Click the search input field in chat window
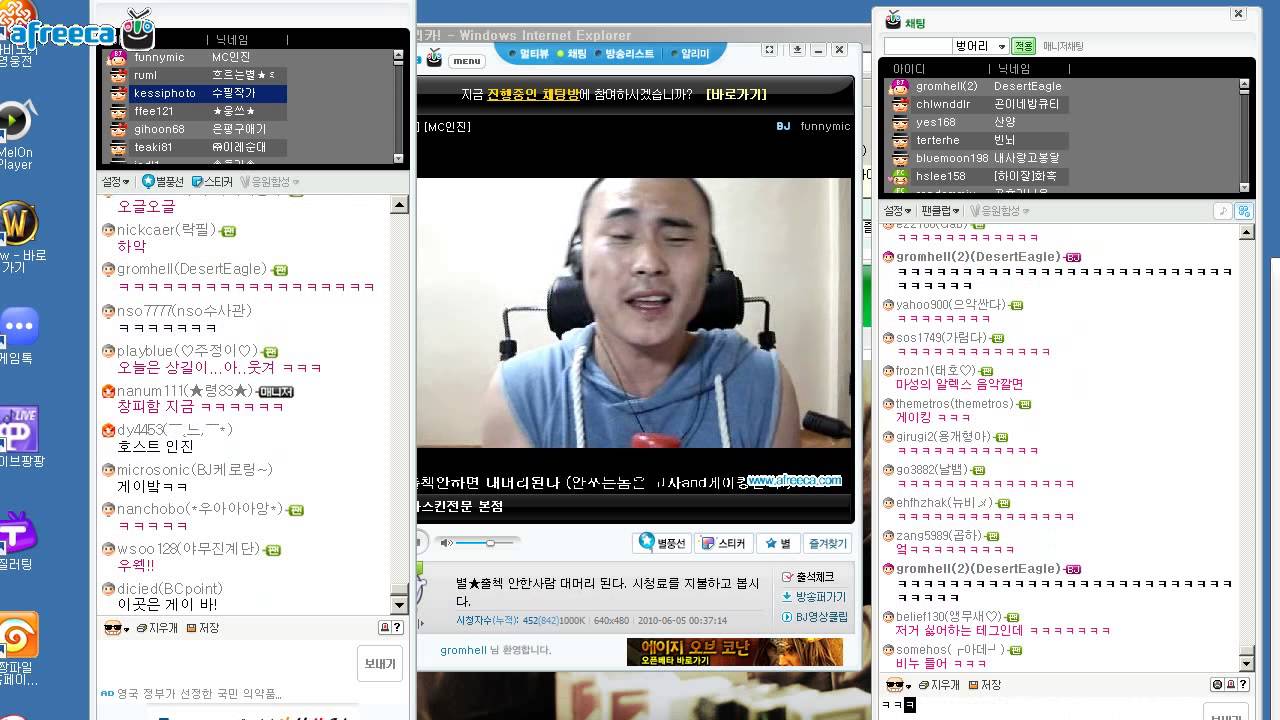The width and height of the screenshot is (1280, 720). point(918,46)
